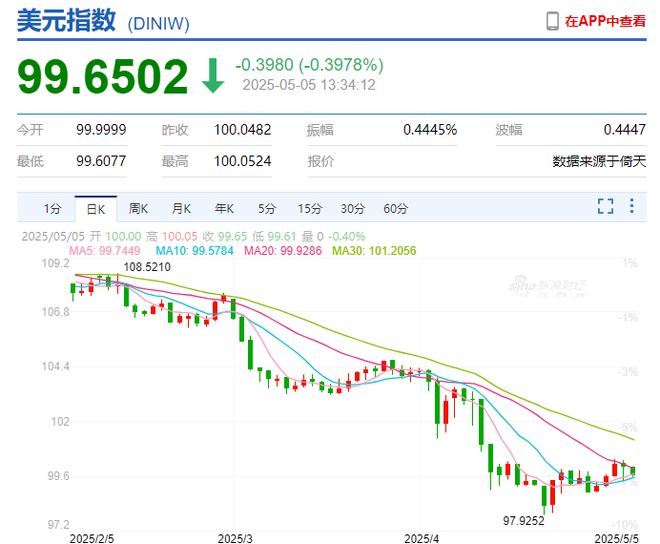This screenshot has width=660, height=544.
Task: Click the 99.6 price axis label
Action: 59,476
